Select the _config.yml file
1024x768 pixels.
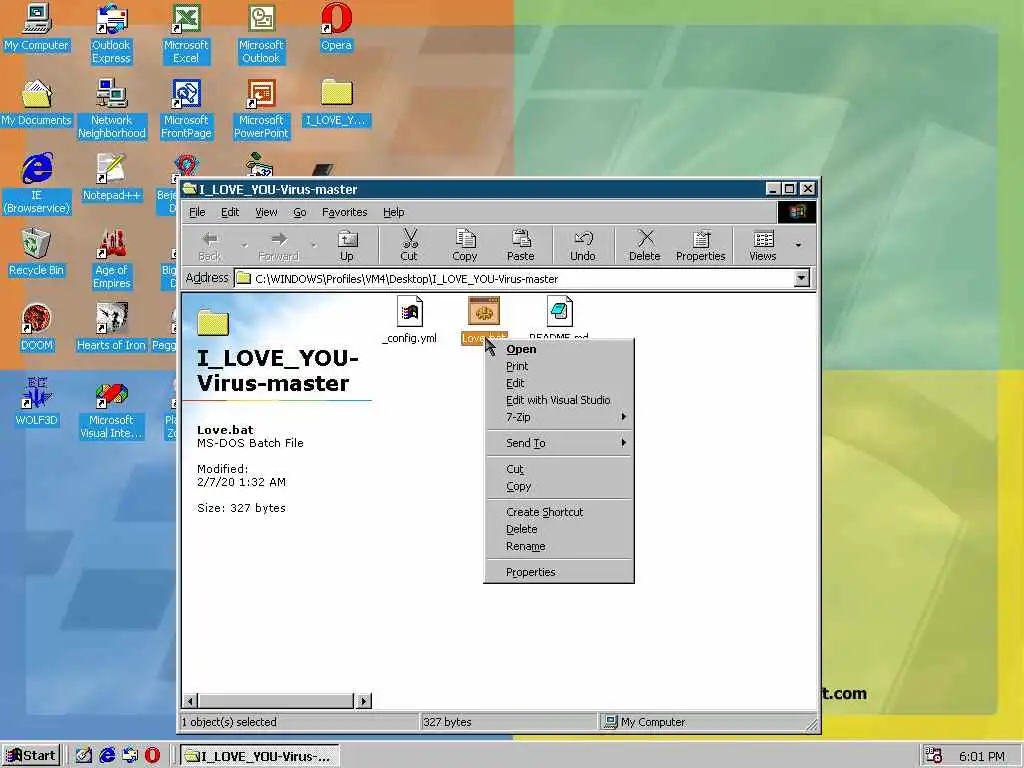(x=409, y=320)
